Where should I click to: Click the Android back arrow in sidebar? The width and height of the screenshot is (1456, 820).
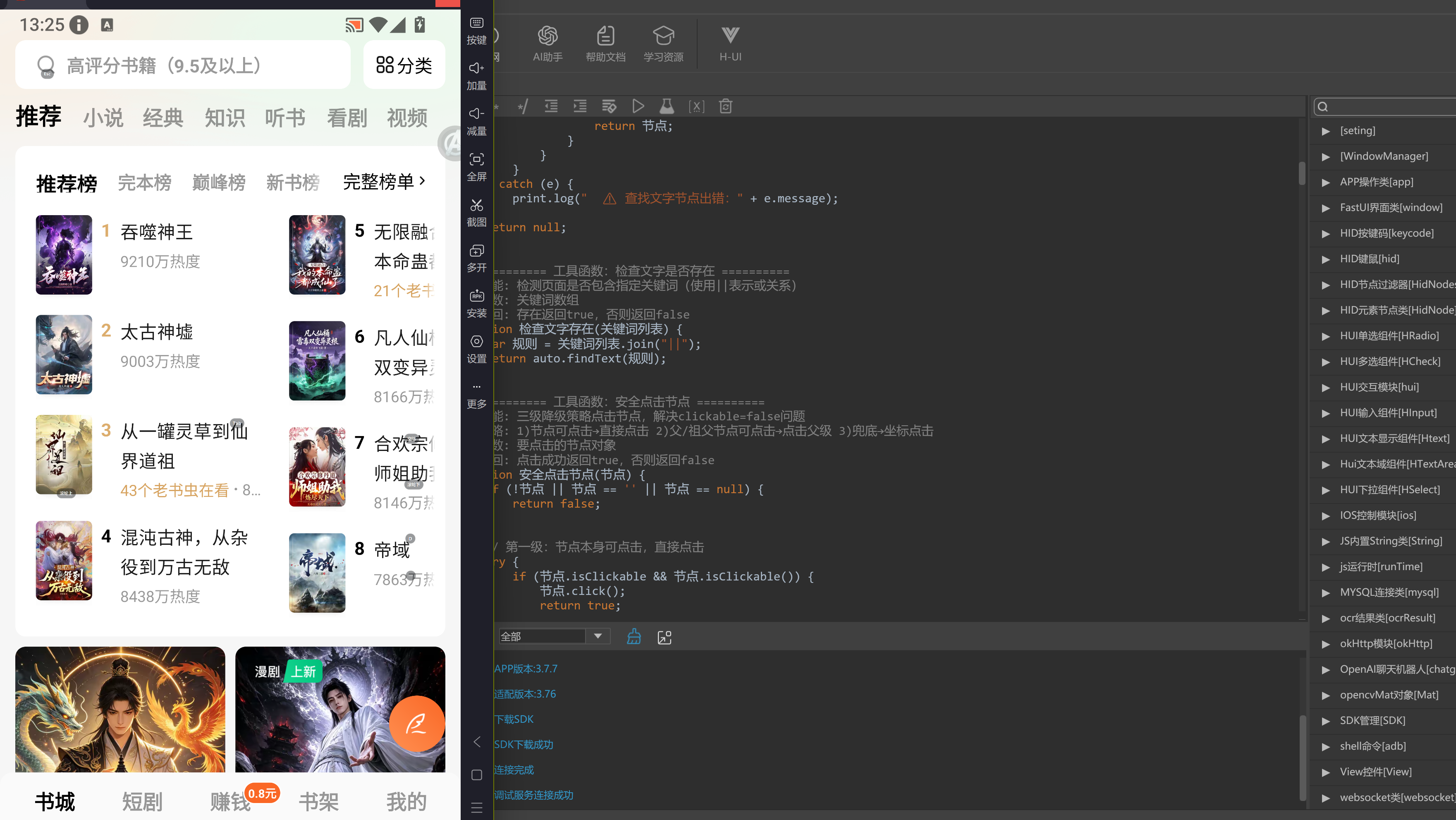coord(476,741)
